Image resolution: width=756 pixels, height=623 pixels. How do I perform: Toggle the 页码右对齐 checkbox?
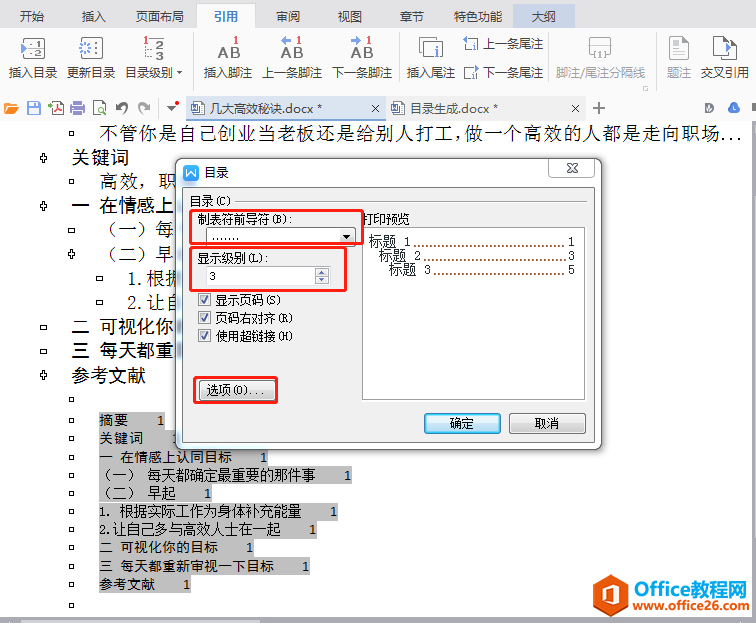click(204, 318)
